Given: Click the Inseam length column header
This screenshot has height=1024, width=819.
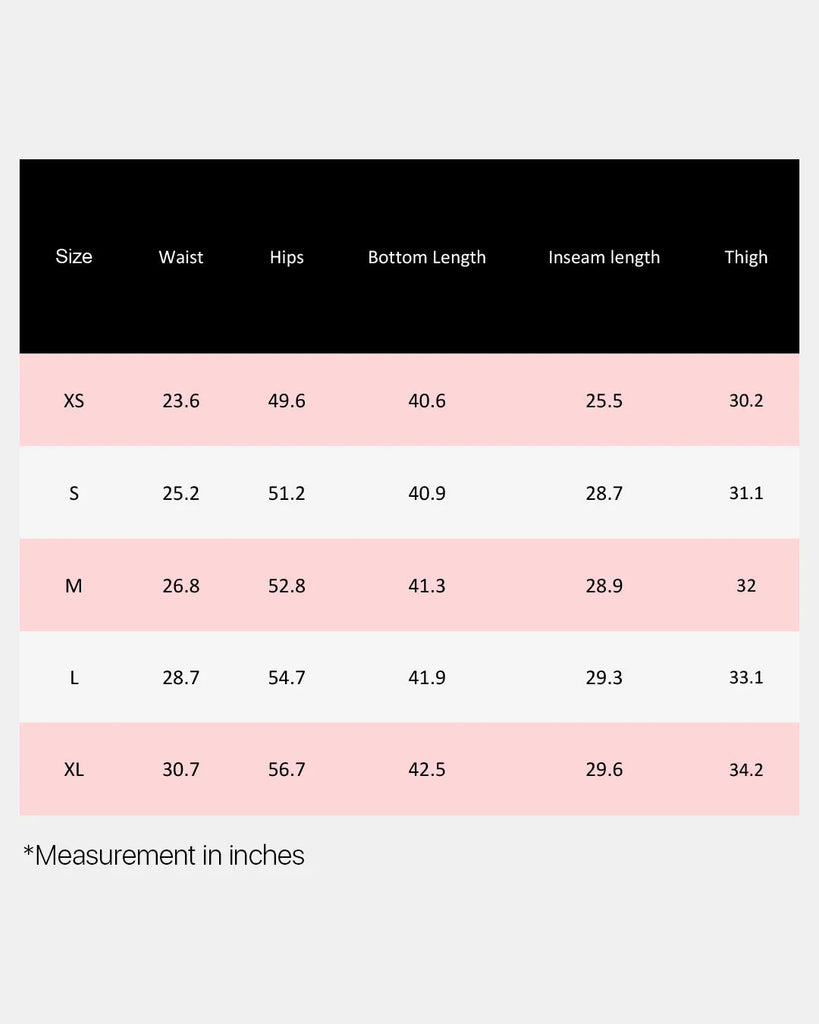Looking at the screenshot, I should (604, 257).
